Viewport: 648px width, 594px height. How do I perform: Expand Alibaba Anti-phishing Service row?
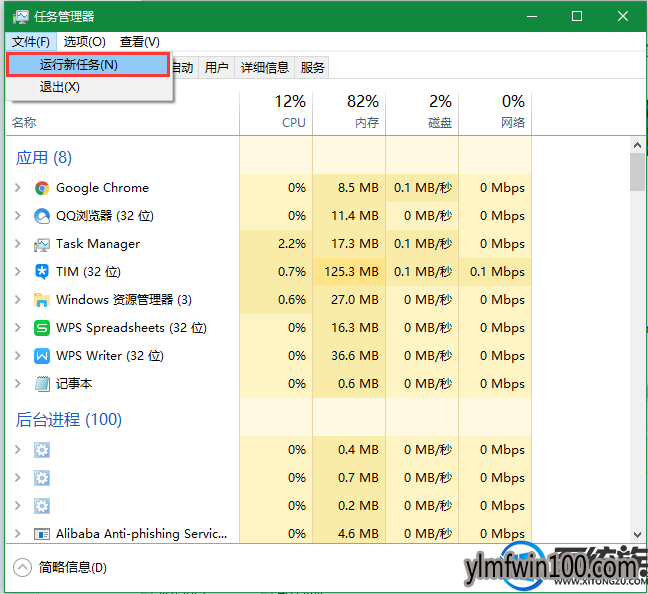click(x=17, y=534)
